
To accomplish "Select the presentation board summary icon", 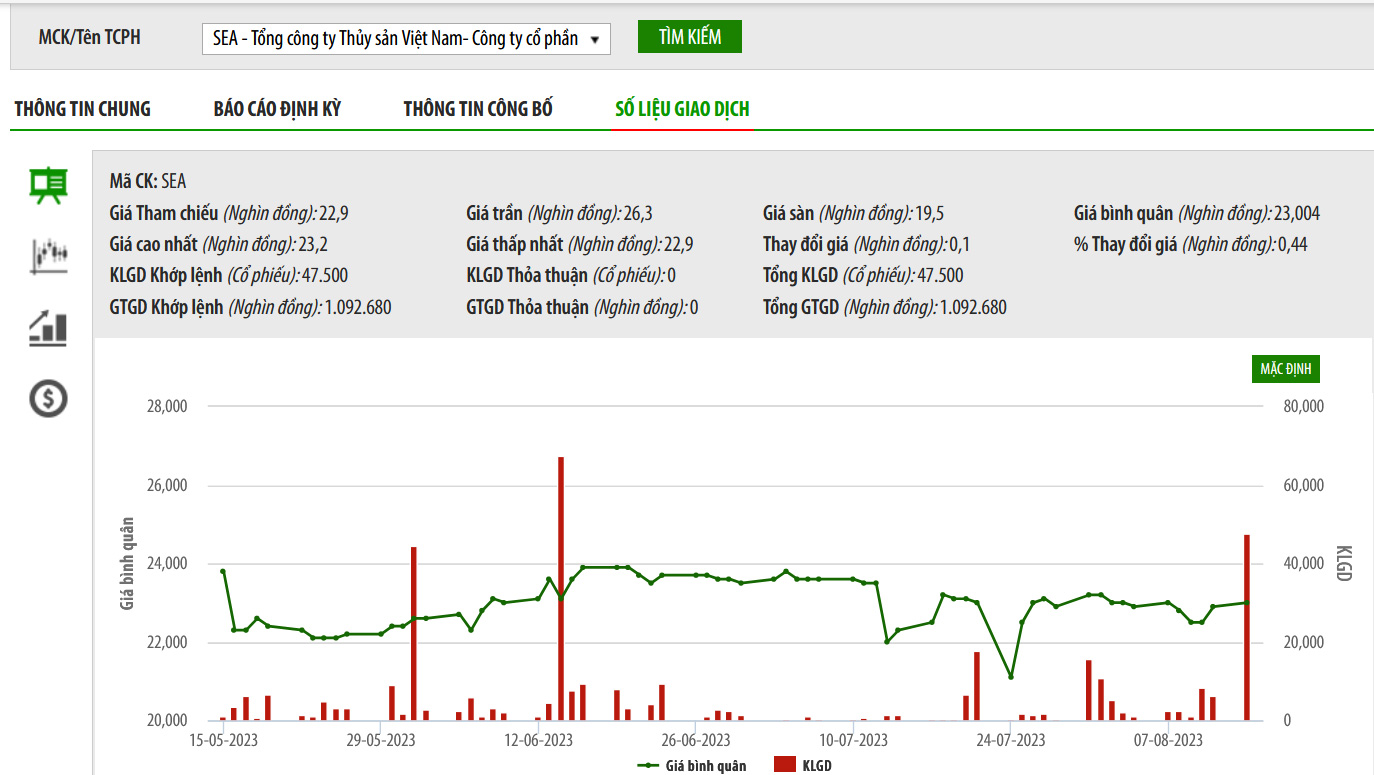I will (x=48, y=187).
